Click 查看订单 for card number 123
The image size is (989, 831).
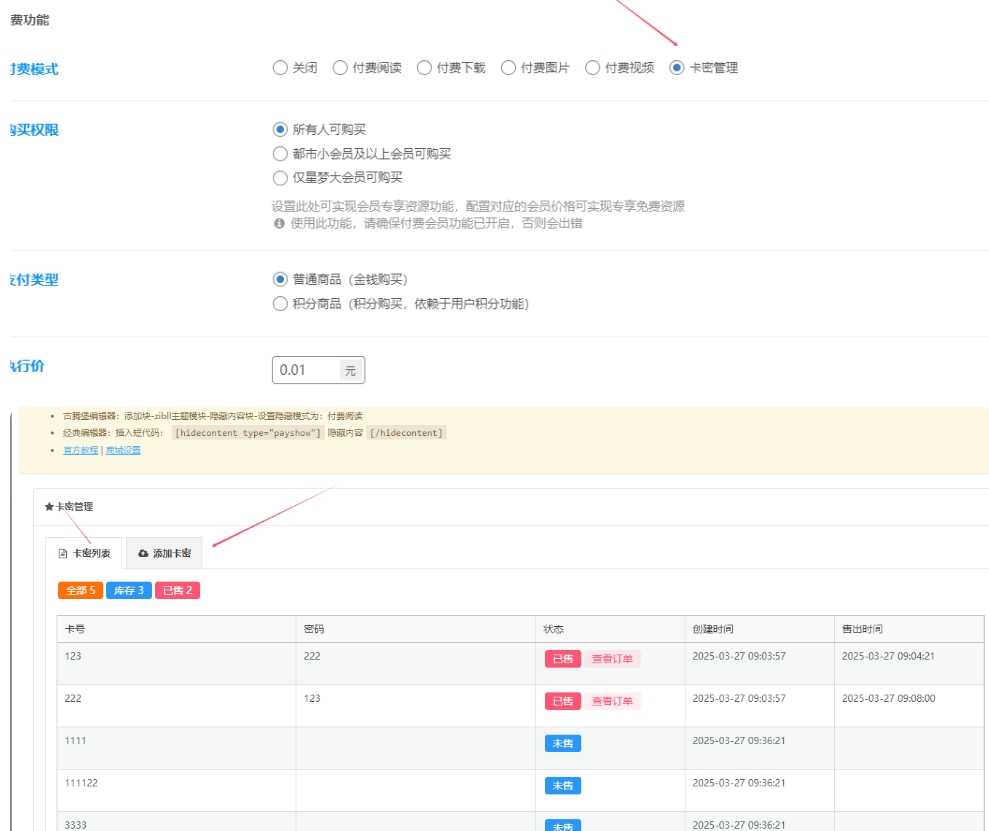(612, 658)
